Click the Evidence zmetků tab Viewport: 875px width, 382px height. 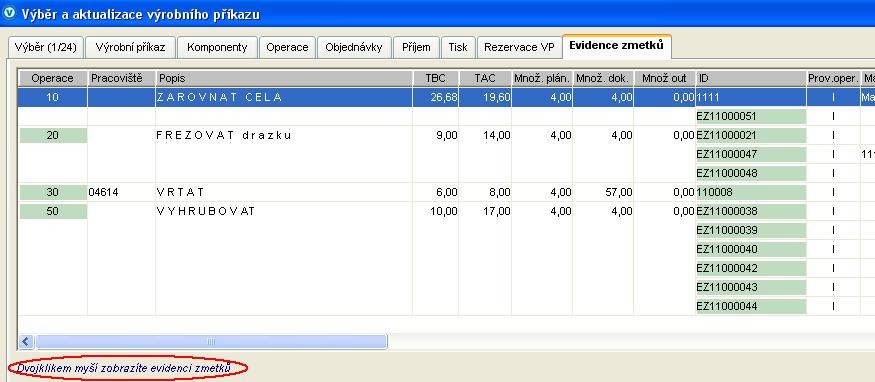pos(617,46)
